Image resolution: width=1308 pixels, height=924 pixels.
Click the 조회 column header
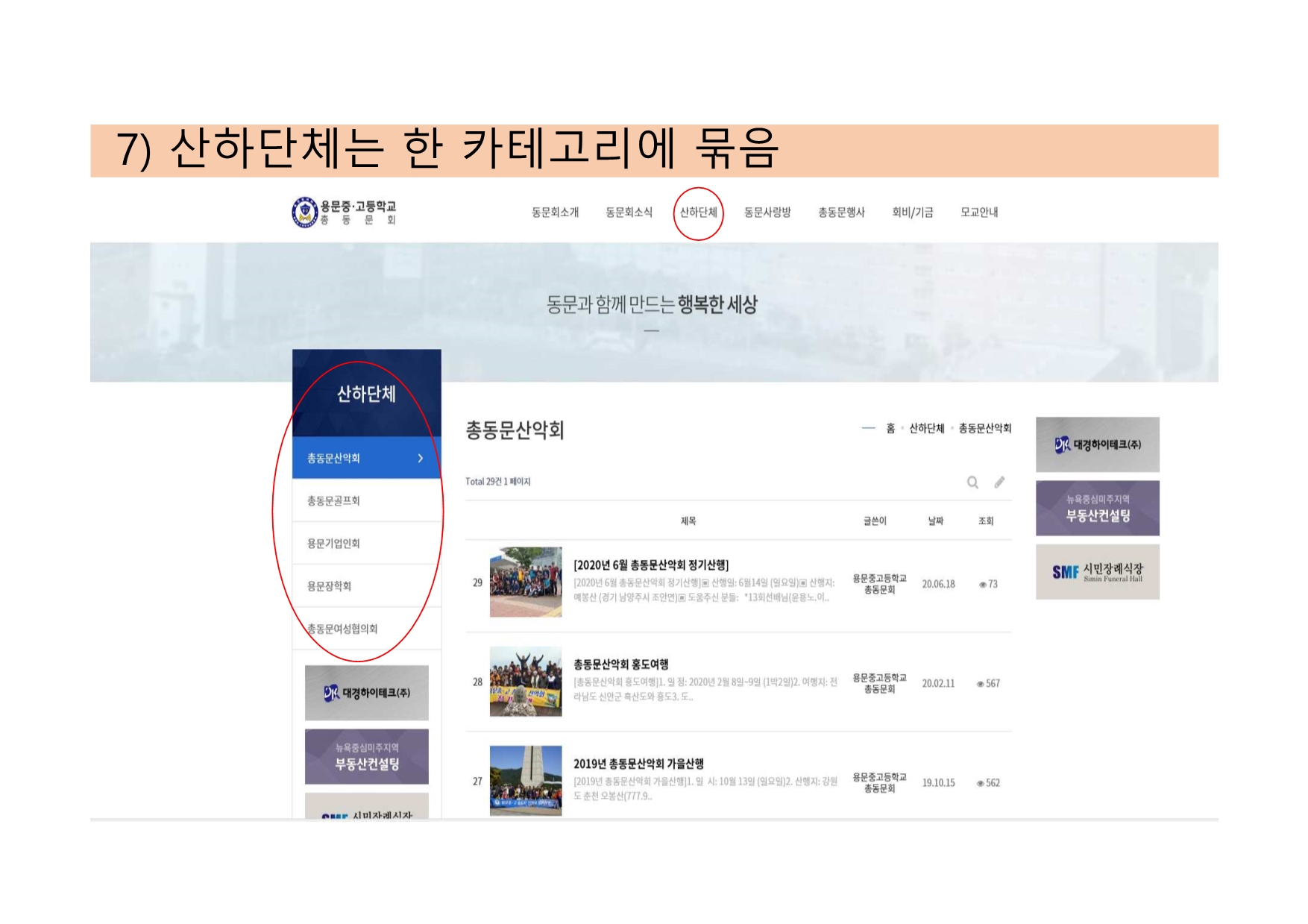pyautogui.click(x=986, y=521)
